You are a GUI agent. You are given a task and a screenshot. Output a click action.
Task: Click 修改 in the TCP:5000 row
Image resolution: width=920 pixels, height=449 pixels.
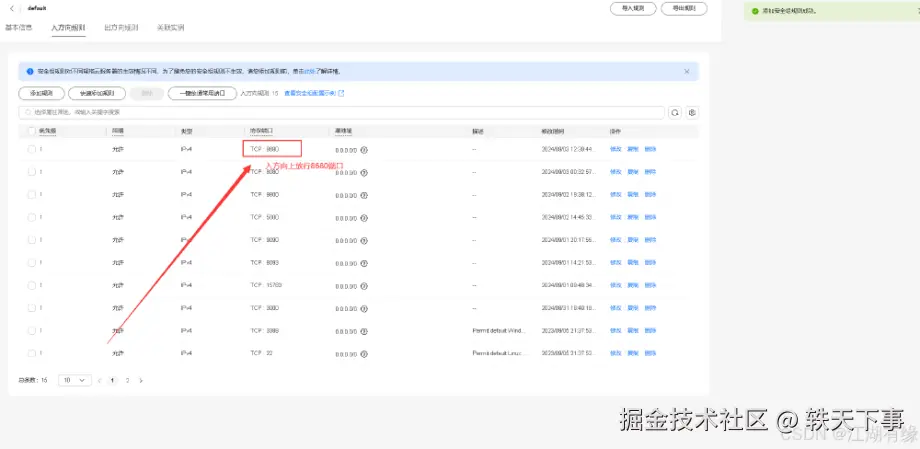(615, 217)
